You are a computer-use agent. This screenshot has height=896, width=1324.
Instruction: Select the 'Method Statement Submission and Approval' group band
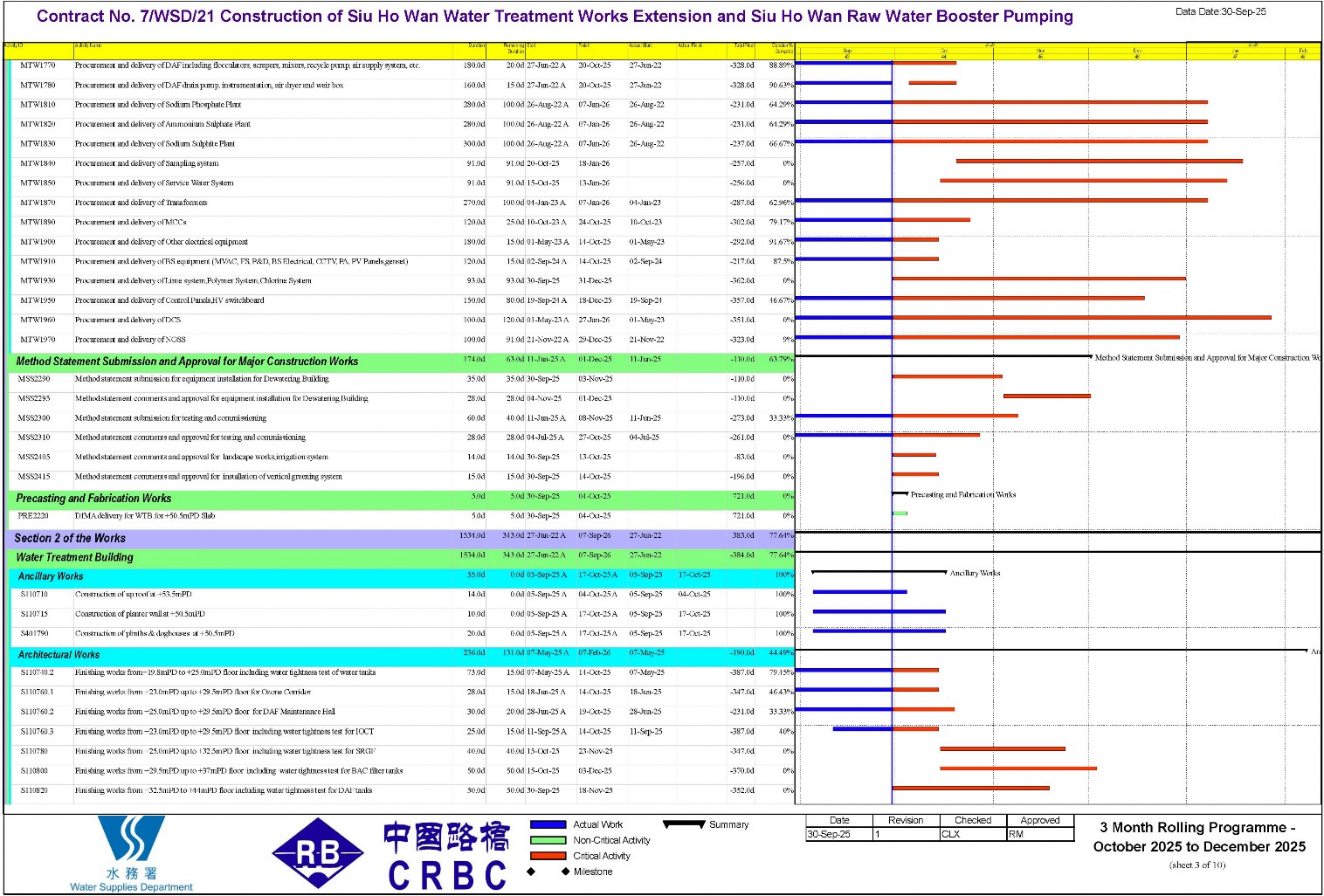pos(402,362)
